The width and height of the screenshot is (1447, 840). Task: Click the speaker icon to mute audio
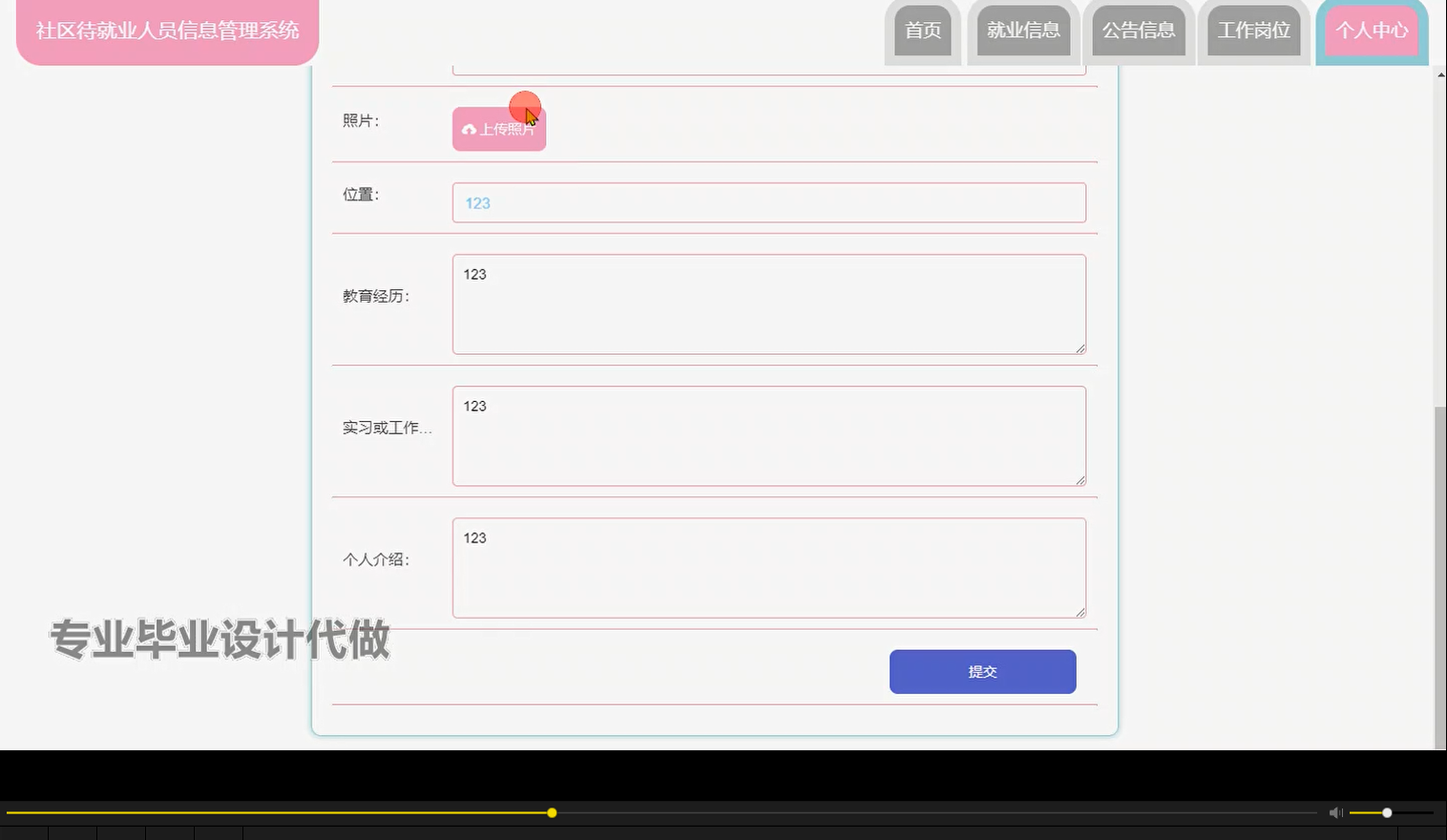tap(1334, 812)
